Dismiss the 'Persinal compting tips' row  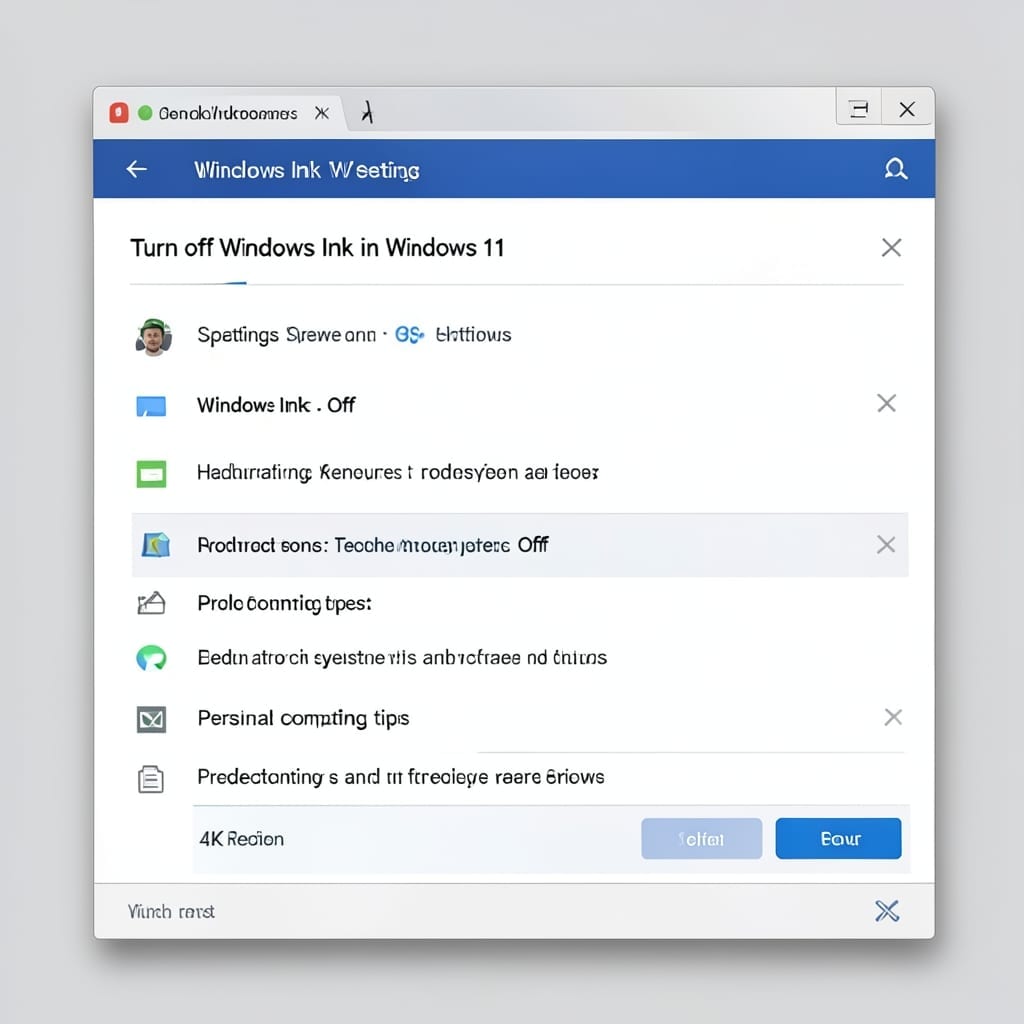893,717
